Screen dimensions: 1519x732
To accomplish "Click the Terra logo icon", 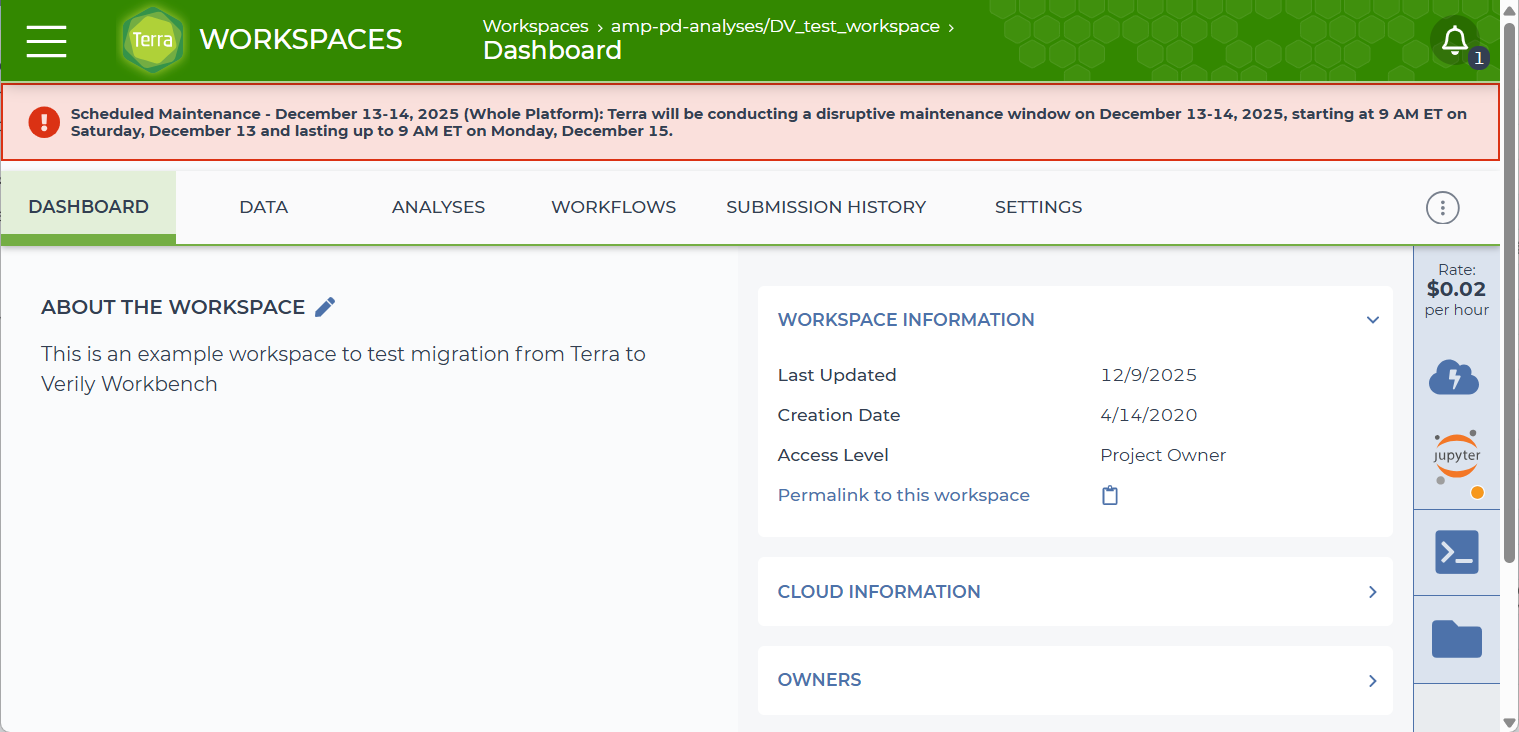I will (152, 41).
